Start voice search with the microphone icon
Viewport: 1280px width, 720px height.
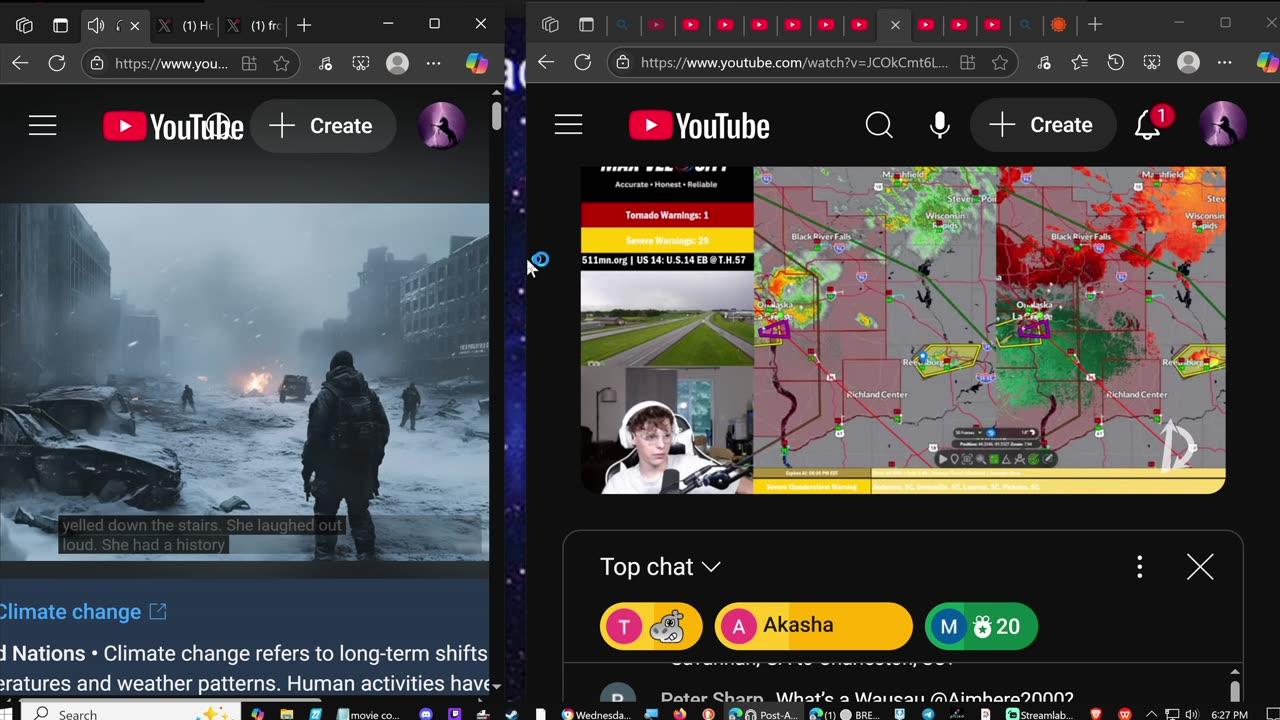point(939,125)
